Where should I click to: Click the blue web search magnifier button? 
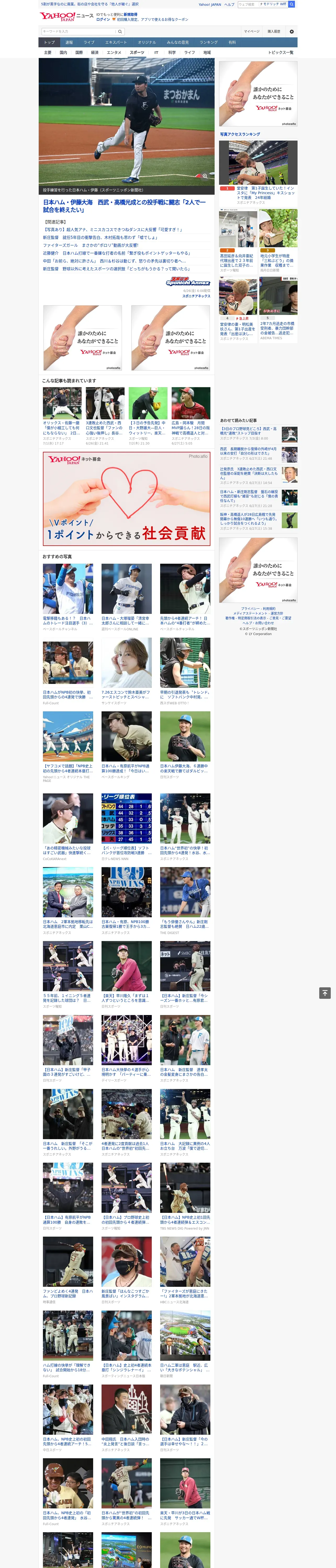point(292,4)
